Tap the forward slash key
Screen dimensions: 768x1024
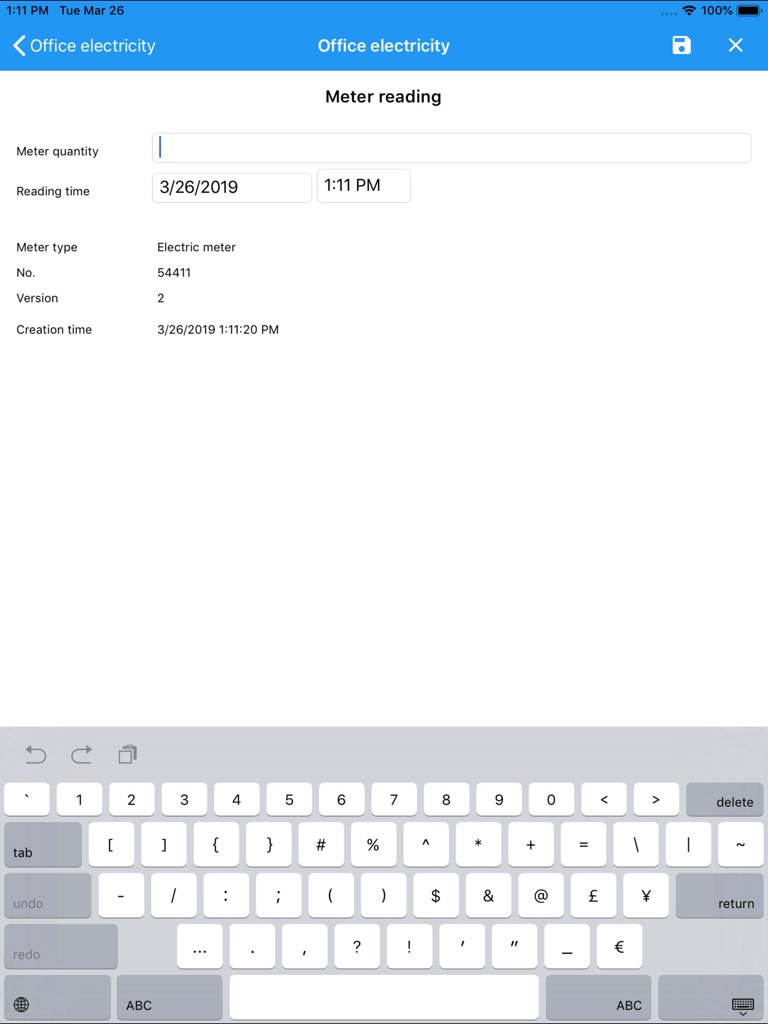pyautogui.click(x=173, y=895)
